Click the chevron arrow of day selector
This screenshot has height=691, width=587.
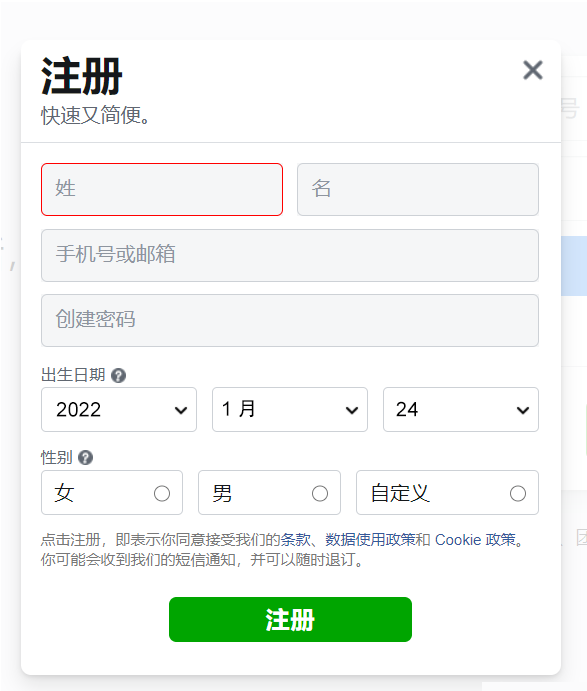pos(523,411)
